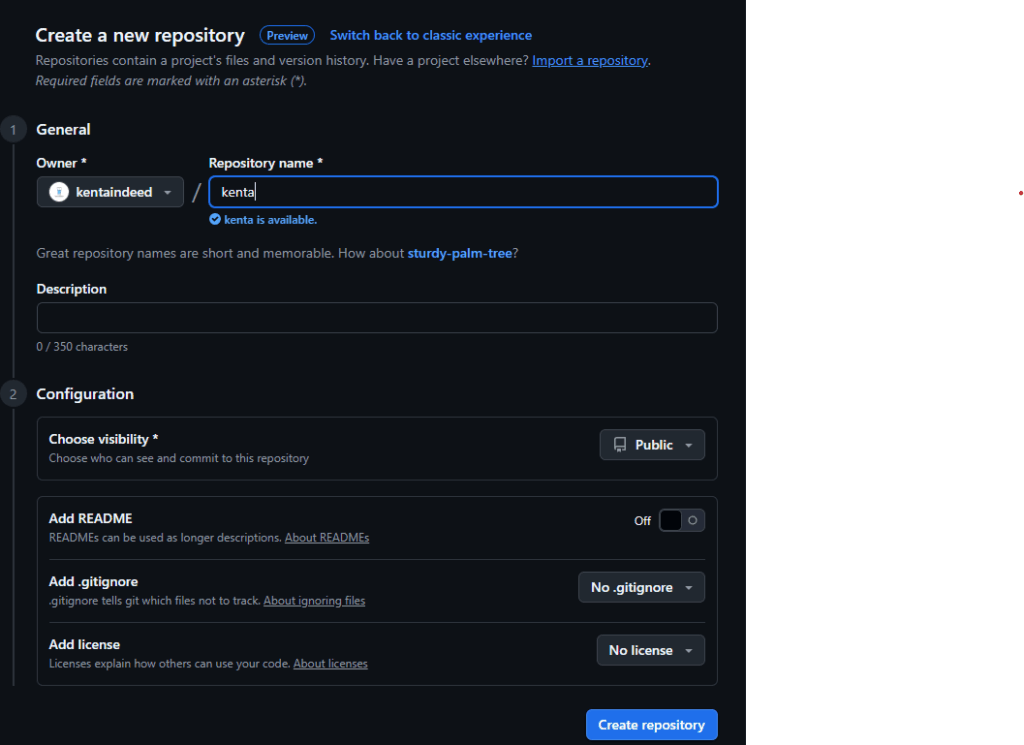Click the repository icon in Public button

pos(620,445)
